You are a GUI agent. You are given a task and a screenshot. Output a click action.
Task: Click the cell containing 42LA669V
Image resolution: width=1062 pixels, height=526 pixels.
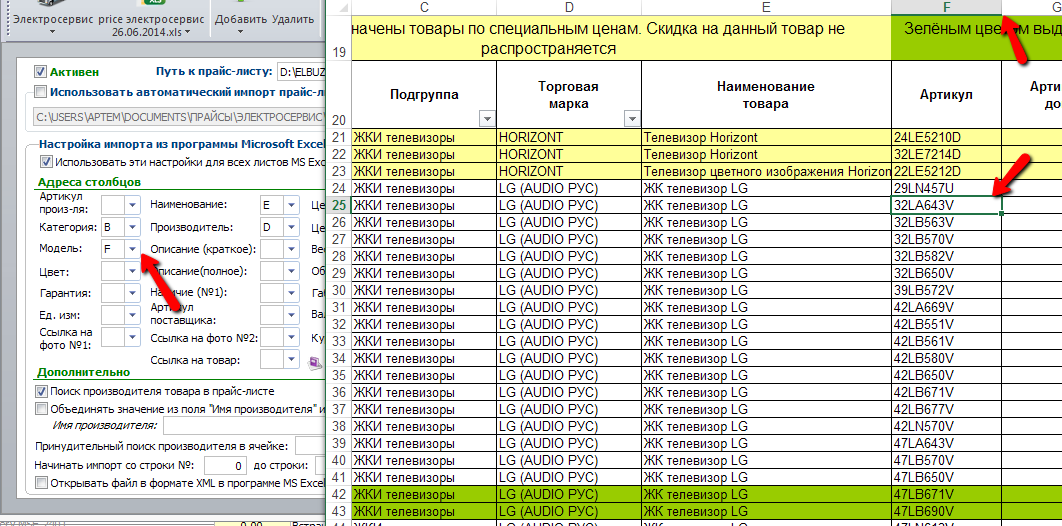946,307
